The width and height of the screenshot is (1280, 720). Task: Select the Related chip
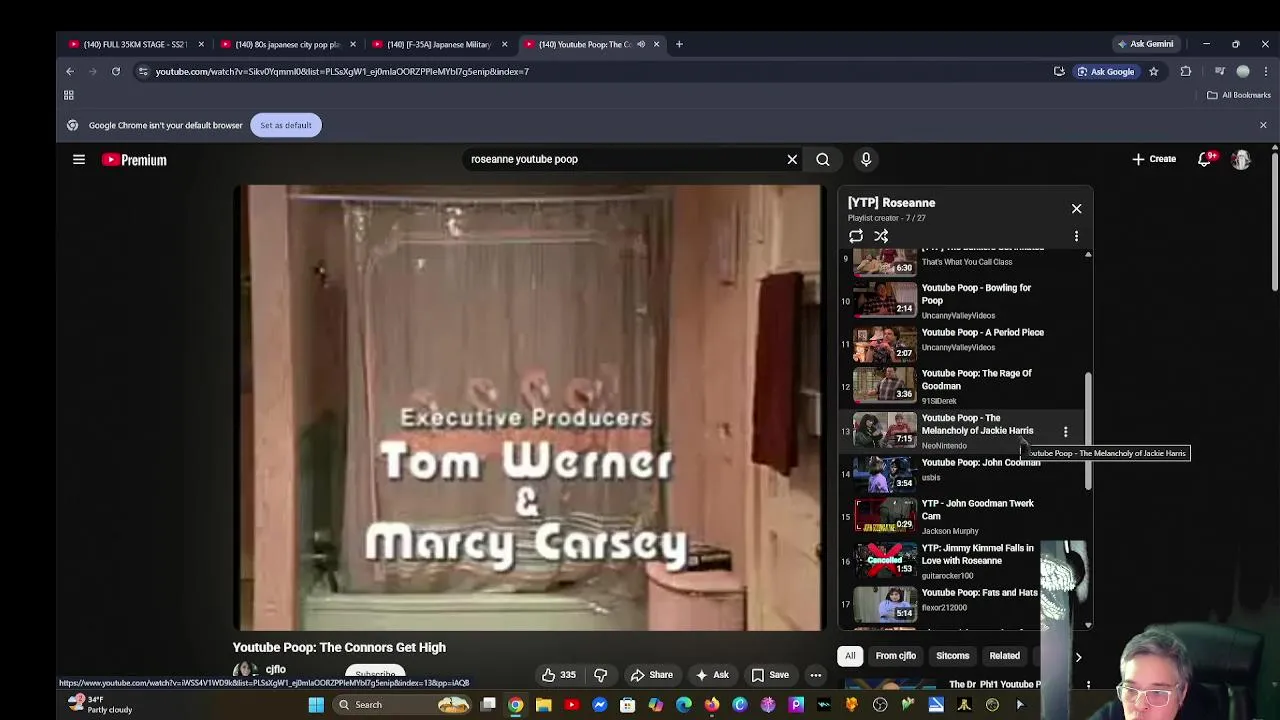pos(1004,656)
